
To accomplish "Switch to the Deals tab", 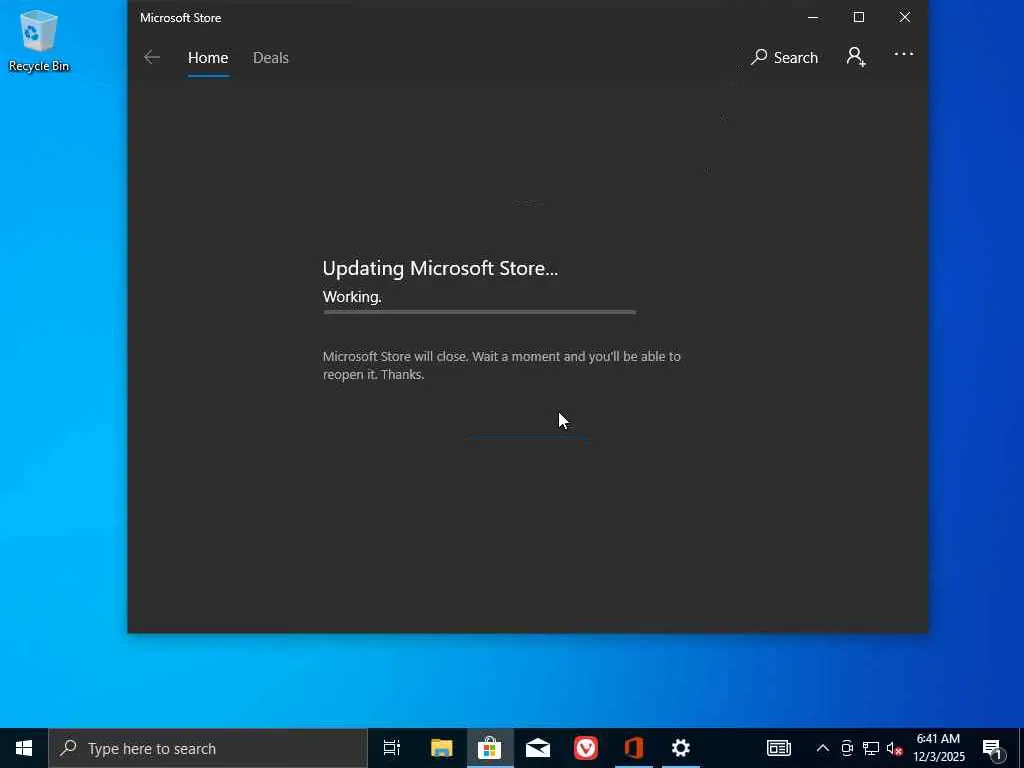I will click(x=270, y=58).
